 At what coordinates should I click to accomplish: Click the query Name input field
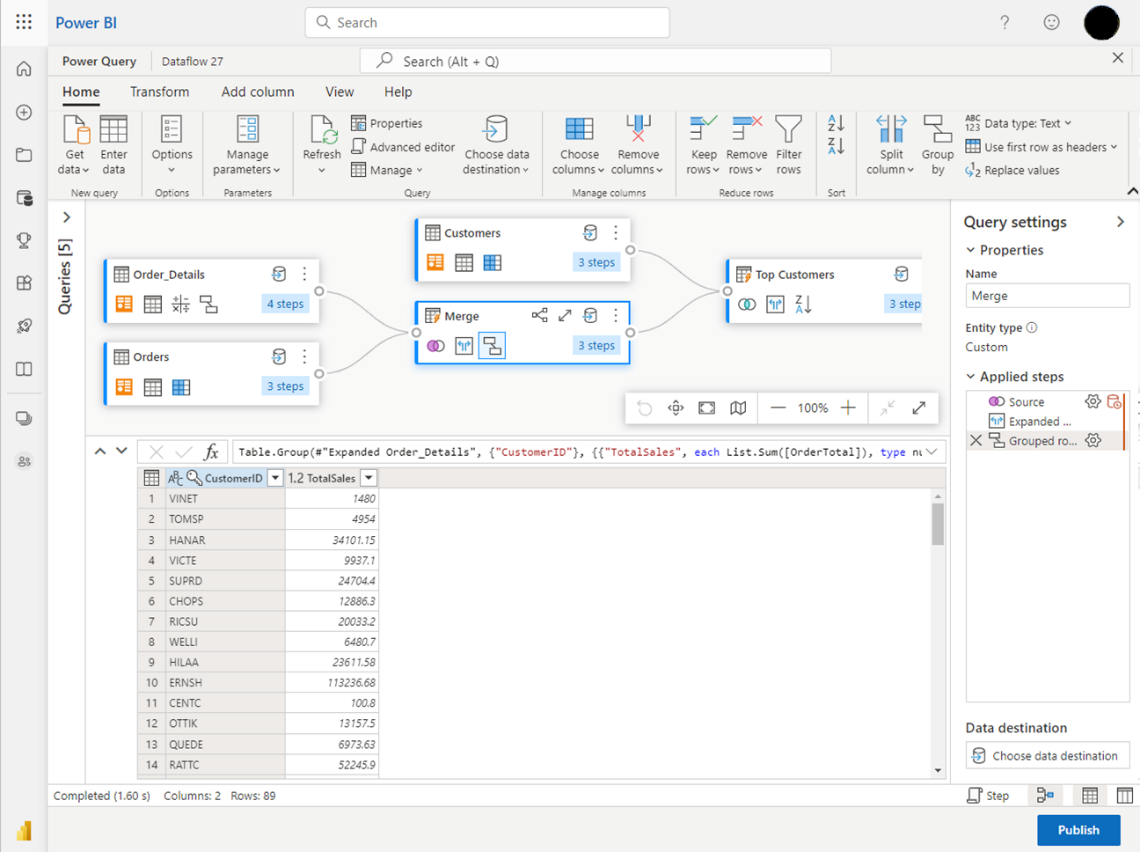point(1047,296)
